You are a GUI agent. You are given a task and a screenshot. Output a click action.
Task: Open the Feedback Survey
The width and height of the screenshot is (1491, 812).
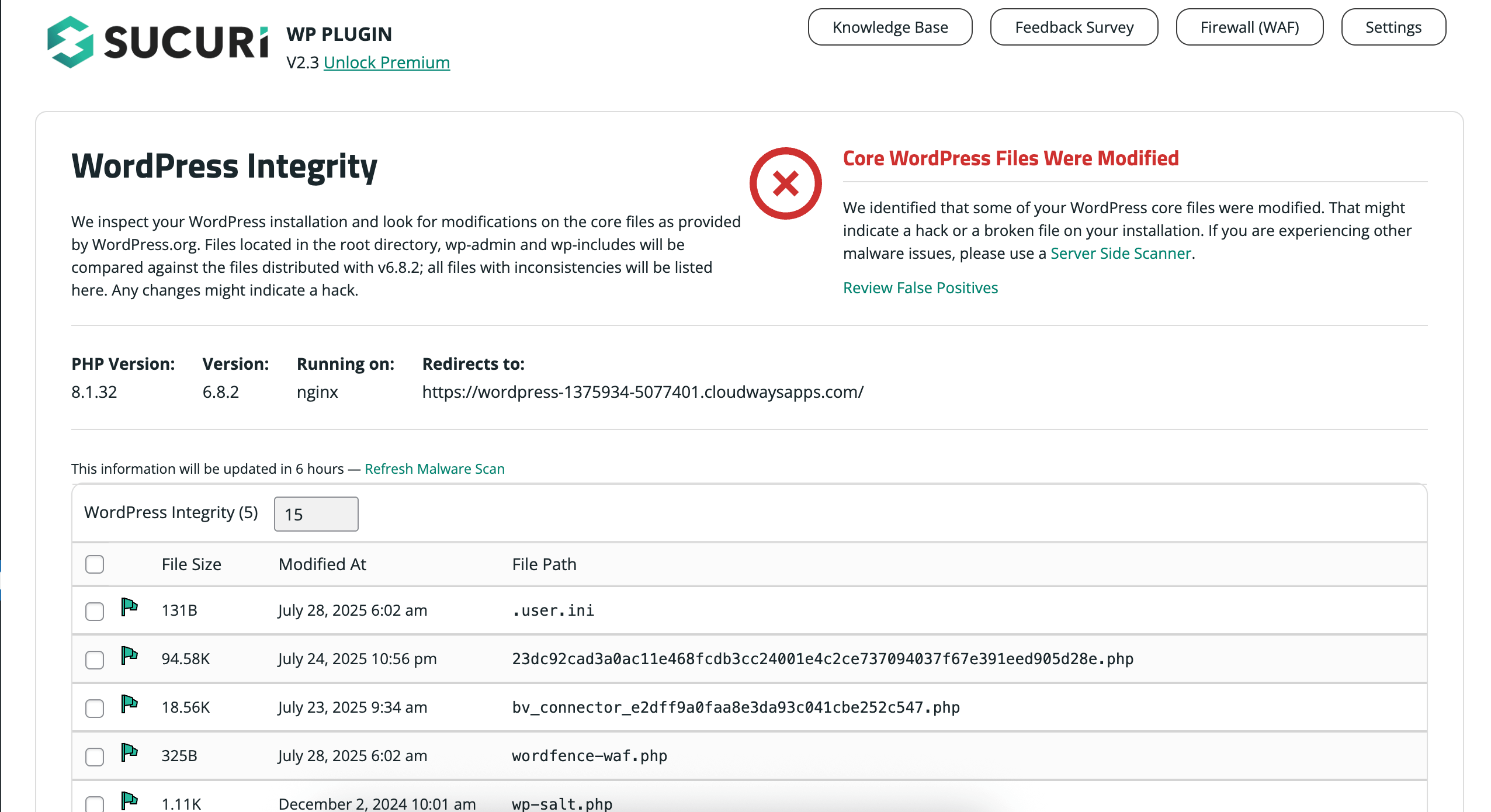coord(1074,27)
